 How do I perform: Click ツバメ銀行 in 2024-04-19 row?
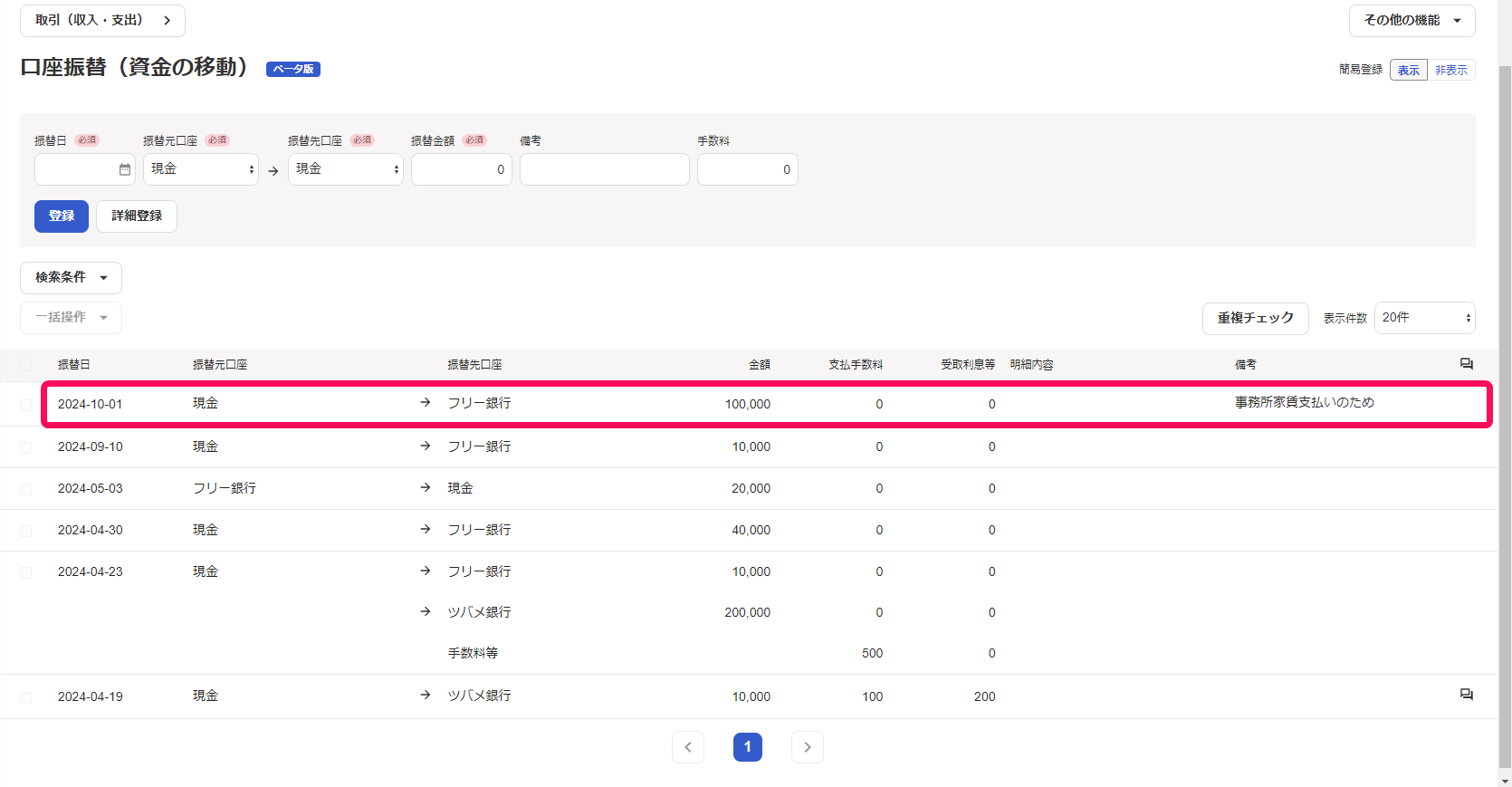point(480,696)
